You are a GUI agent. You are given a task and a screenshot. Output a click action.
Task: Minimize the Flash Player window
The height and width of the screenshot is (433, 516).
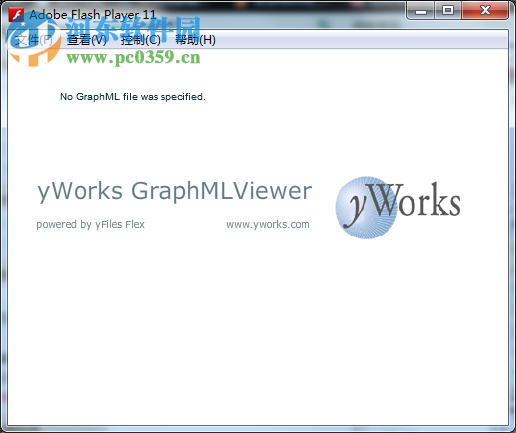pyautogui.click(x=421, y=11)
